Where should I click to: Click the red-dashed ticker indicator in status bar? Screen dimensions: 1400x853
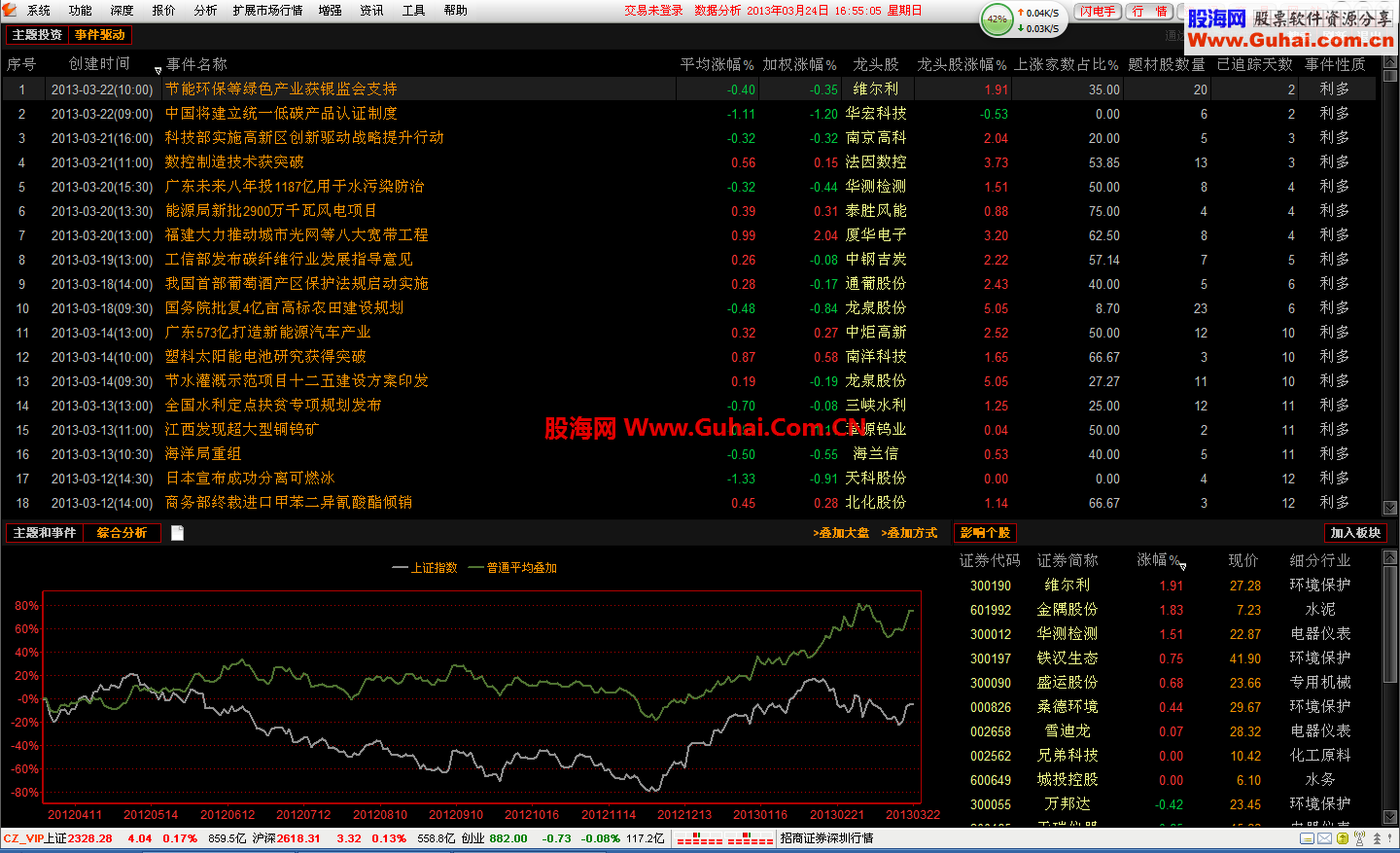click(725, 838)
